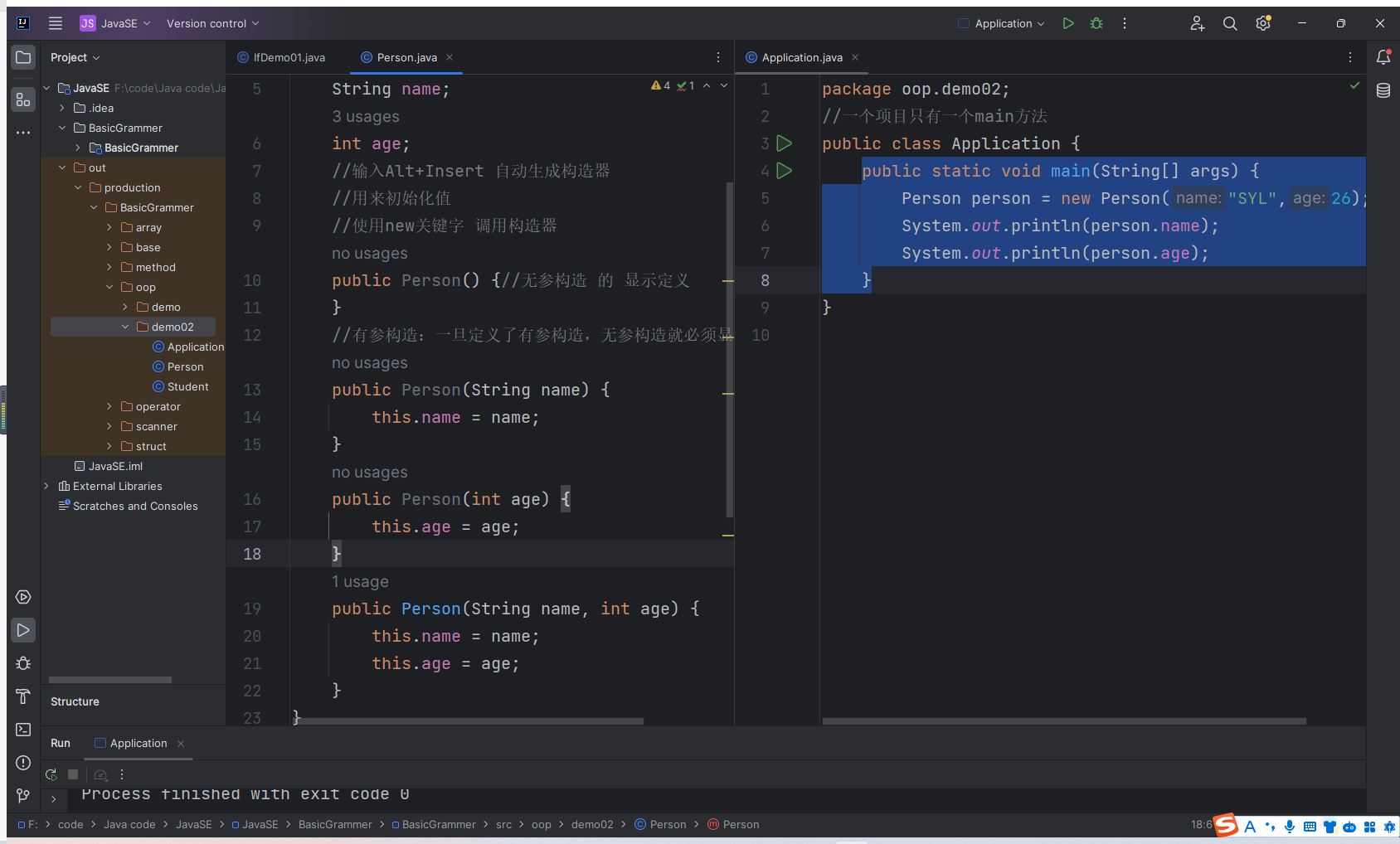This screenshot has height=844, width=1400.
Task: Open Services tool window icon
Action: (x=23, y=597)
